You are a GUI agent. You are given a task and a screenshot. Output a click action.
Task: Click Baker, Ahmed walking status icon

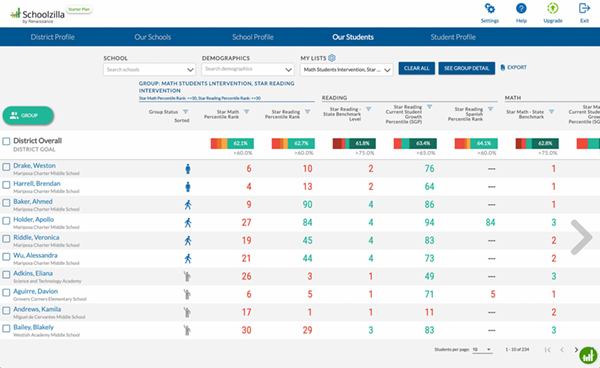click(x=188, y=205)
